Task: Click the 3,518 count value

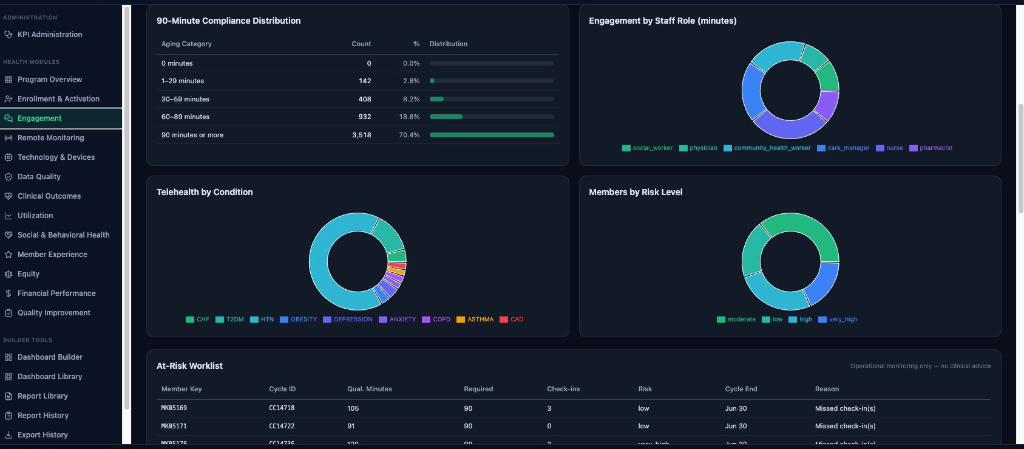Action: click(362, 135)
